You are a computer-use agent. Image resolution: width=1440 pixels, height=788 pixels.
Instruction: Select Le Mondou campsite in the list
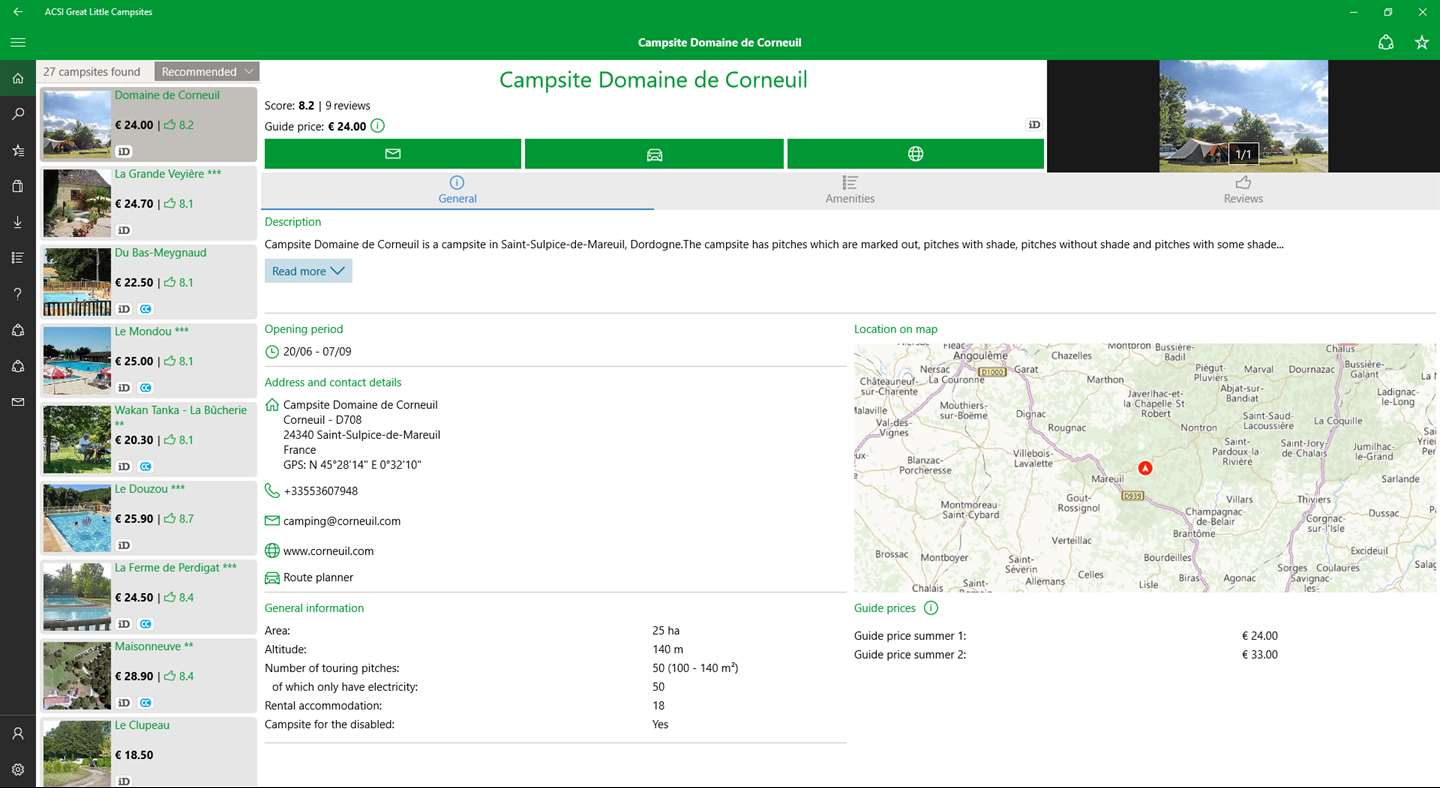click(x=148, y=361)
